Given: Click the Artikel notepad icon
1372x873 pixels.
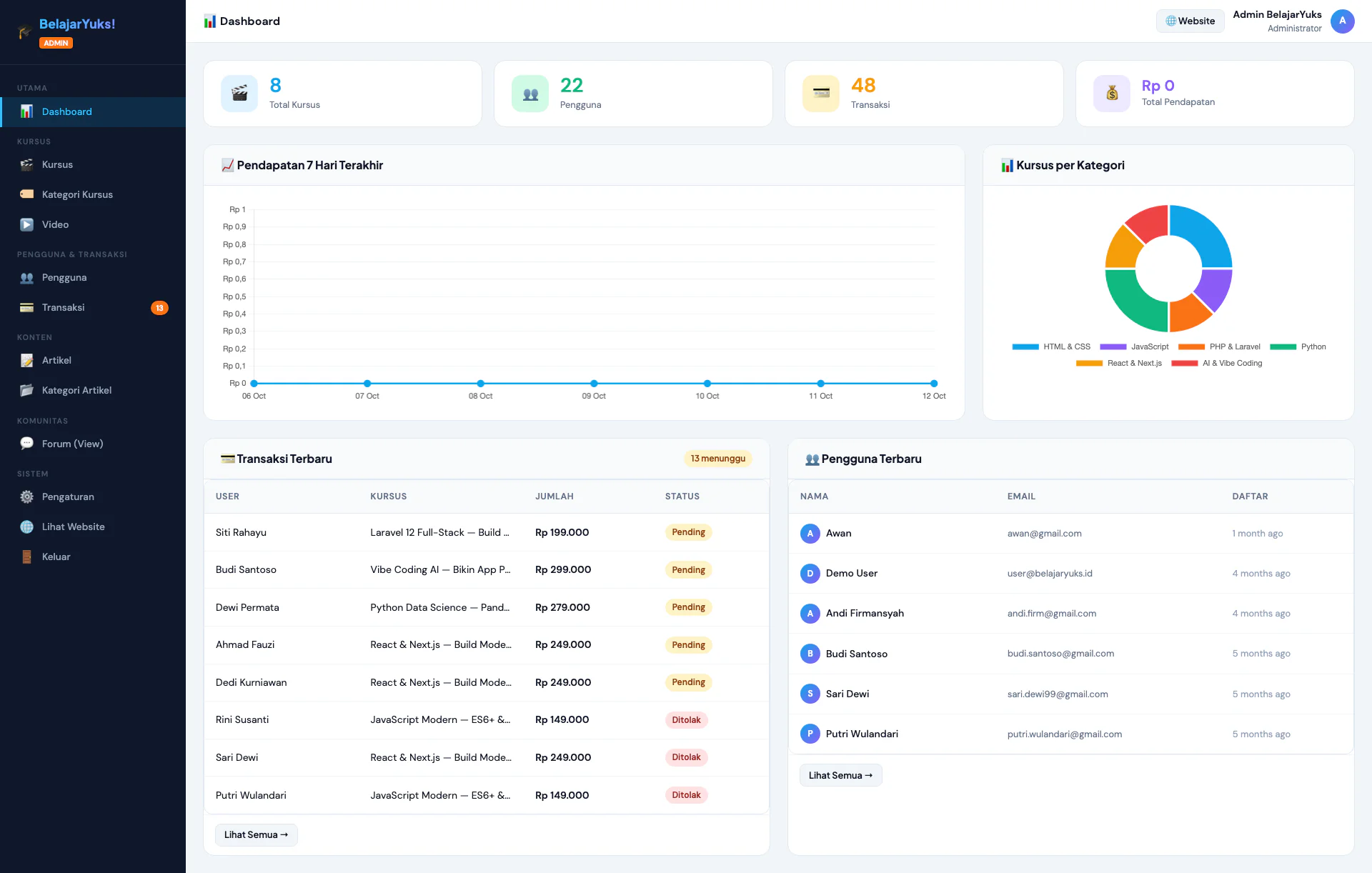Looking at the screenshot, I should tap(26, 360).
